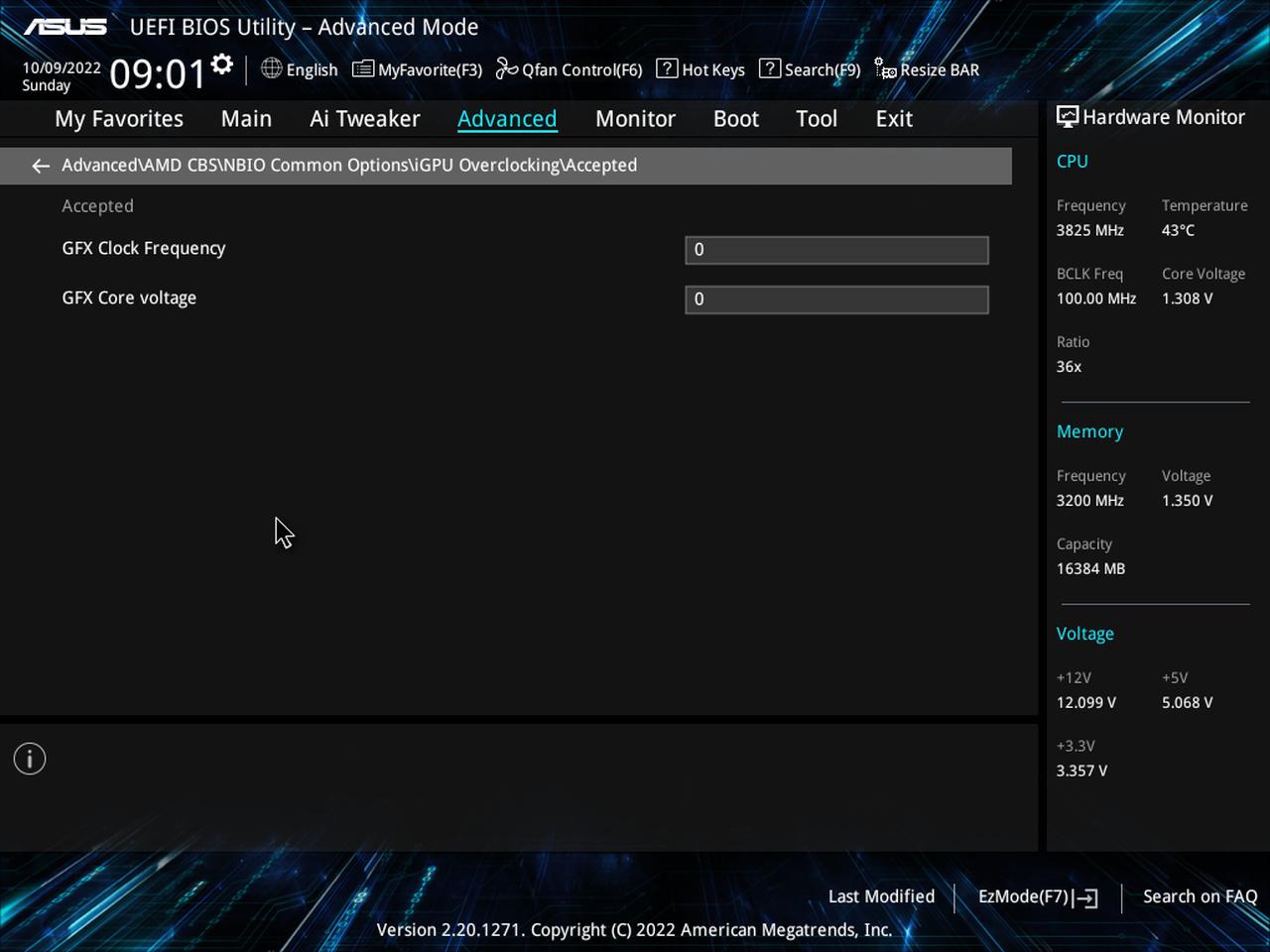Select the Advanced tab
1270x952 pixels.
click(507, 119)
